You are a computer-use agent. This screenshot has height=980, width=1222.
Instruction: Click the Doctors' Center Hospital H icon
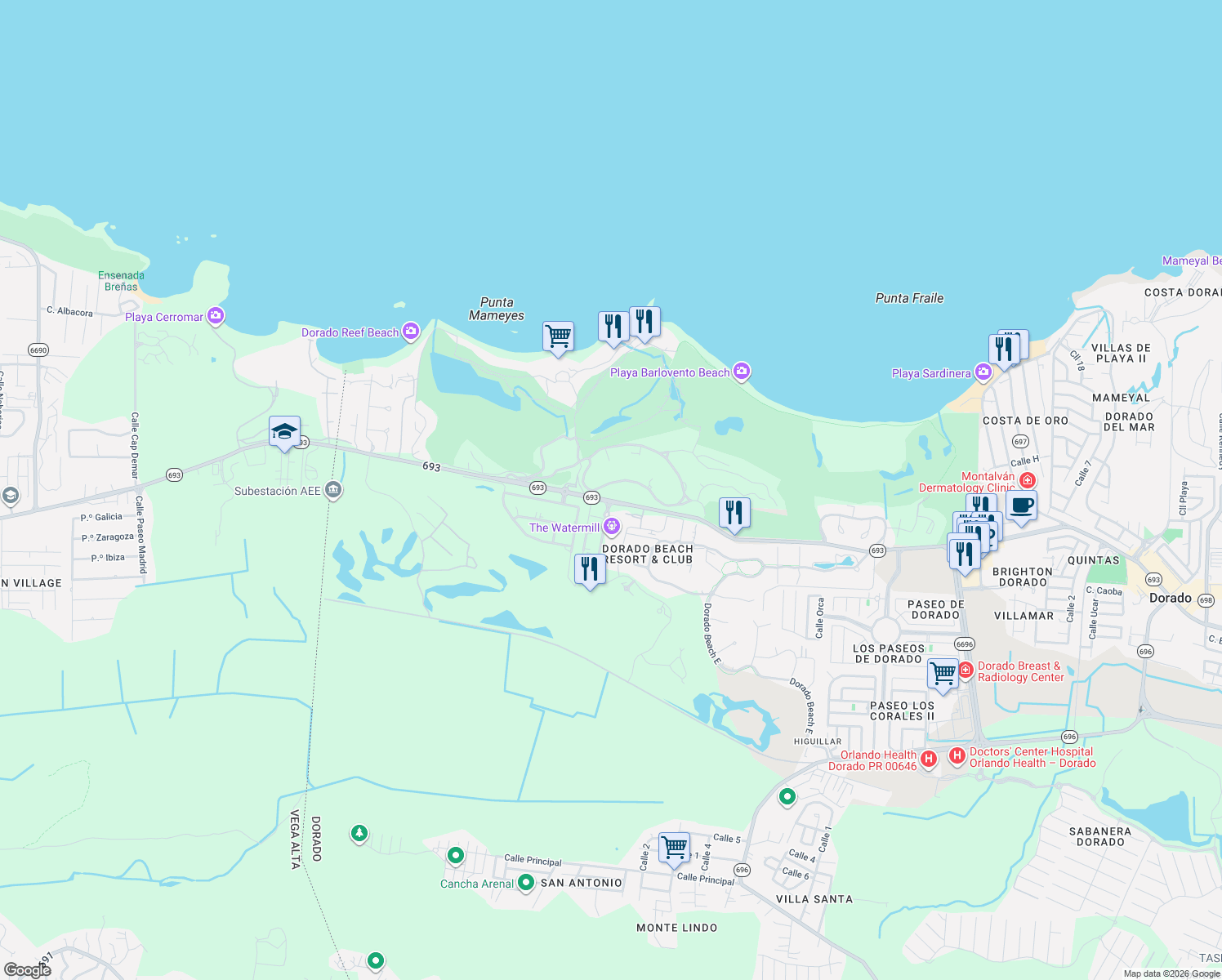tap(957, 756)
